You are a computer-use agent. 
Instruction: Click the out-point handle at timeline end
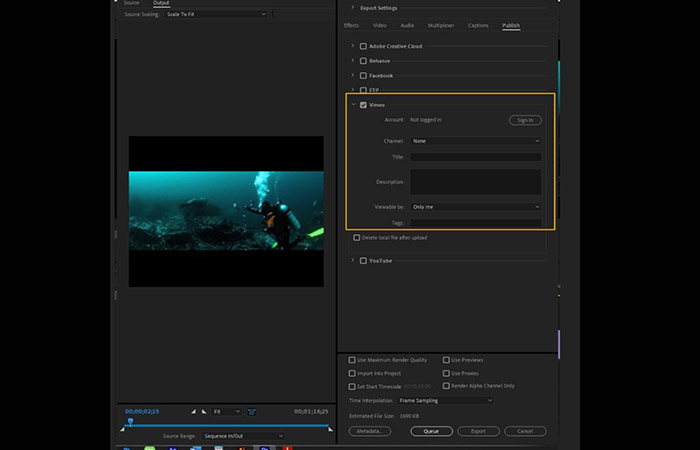(330, 429)
